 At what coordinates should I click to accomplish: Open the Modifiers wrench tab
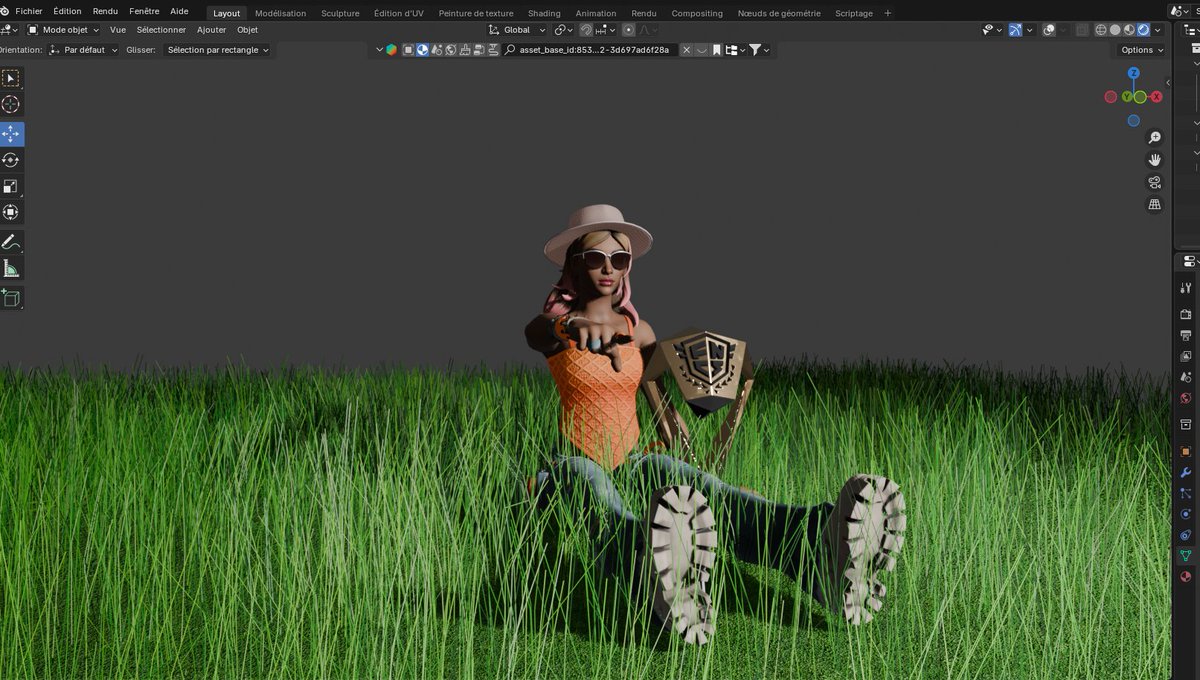[x=1186, y=472]
